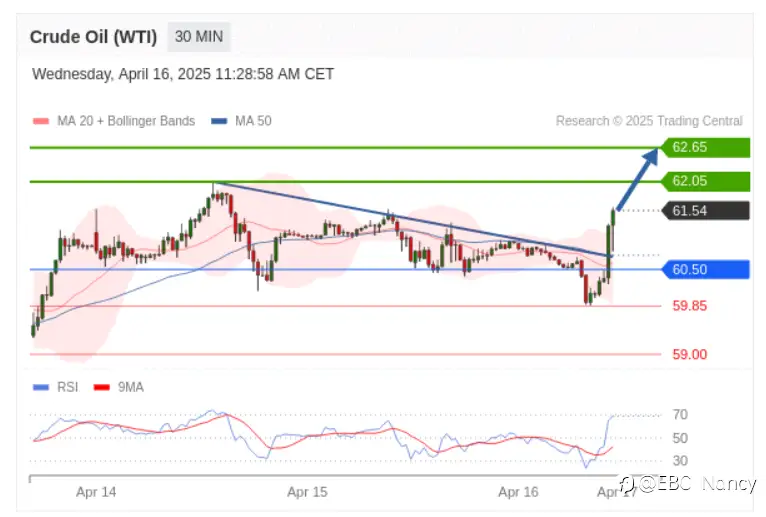The image size is (766, 517).
Task: Click the 30 MIN timeframe badge
Action: [x=199, y=37]
